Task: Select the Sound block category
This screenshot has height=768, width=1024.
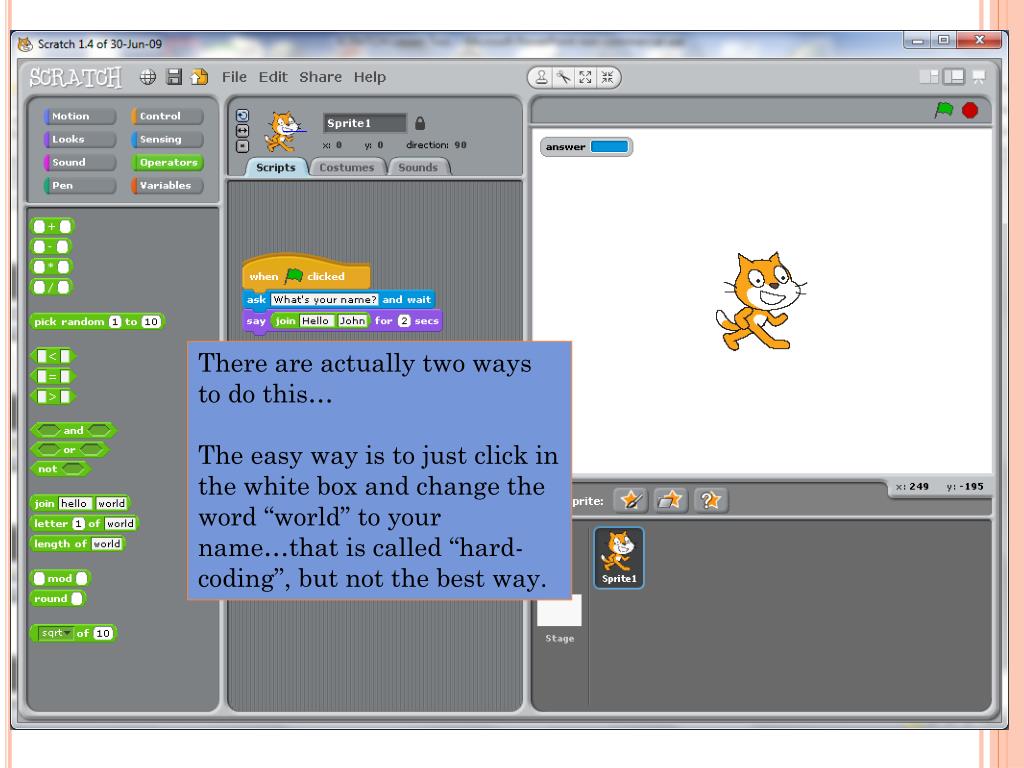Action: point(80,162)
